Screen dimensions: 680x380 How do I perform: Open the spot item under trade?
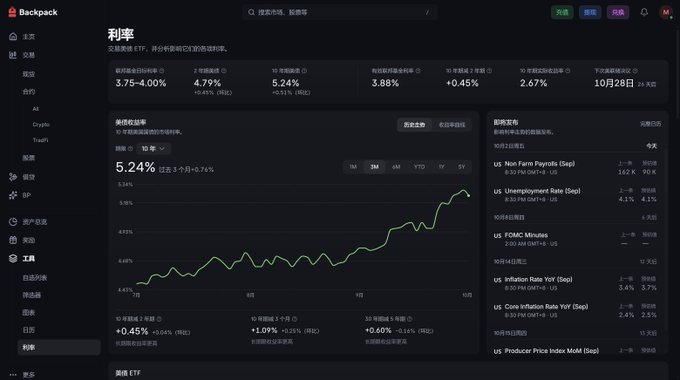click(29, 74)
